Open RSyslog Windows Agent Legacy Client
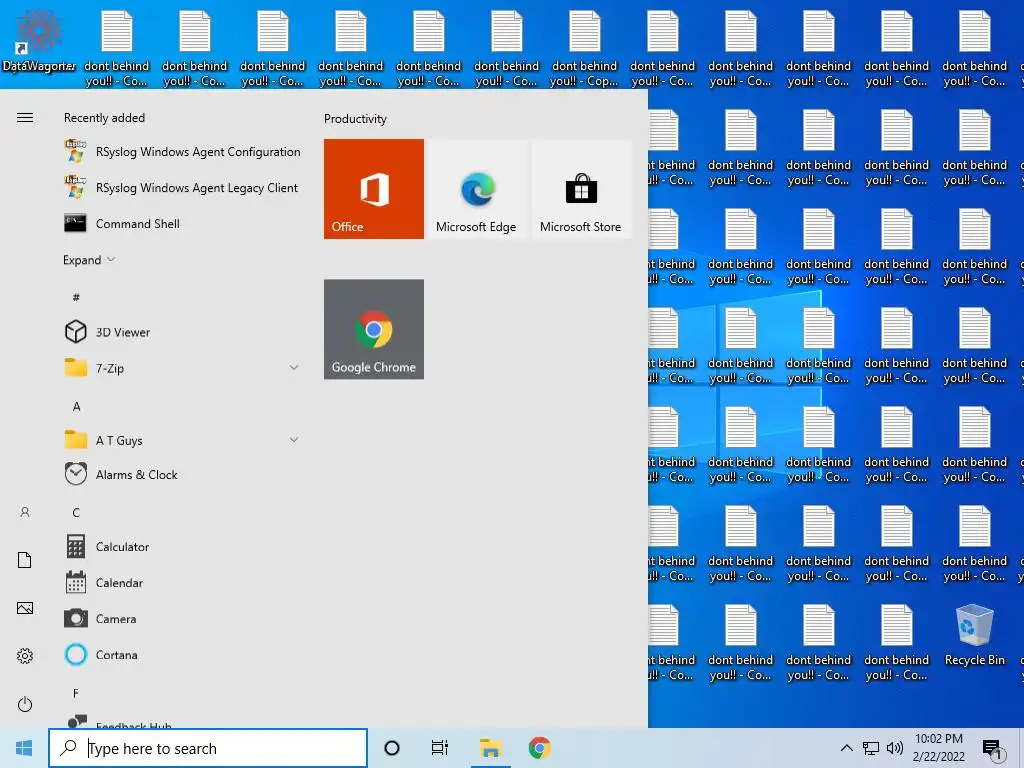1024x768 pixels. [x=183, y=187]
